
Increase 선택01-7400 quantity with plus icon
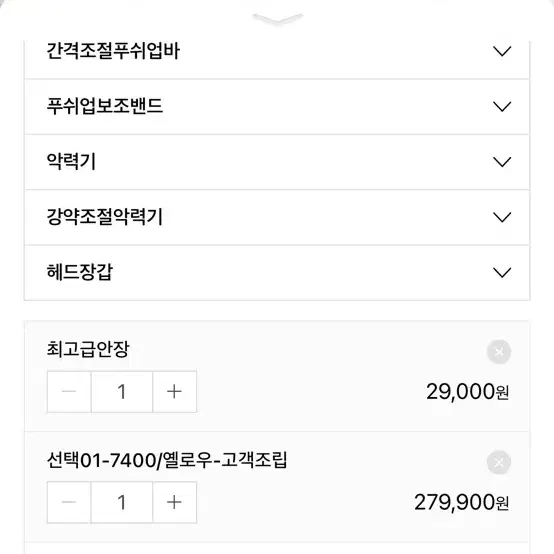click(x=175, y=502)
